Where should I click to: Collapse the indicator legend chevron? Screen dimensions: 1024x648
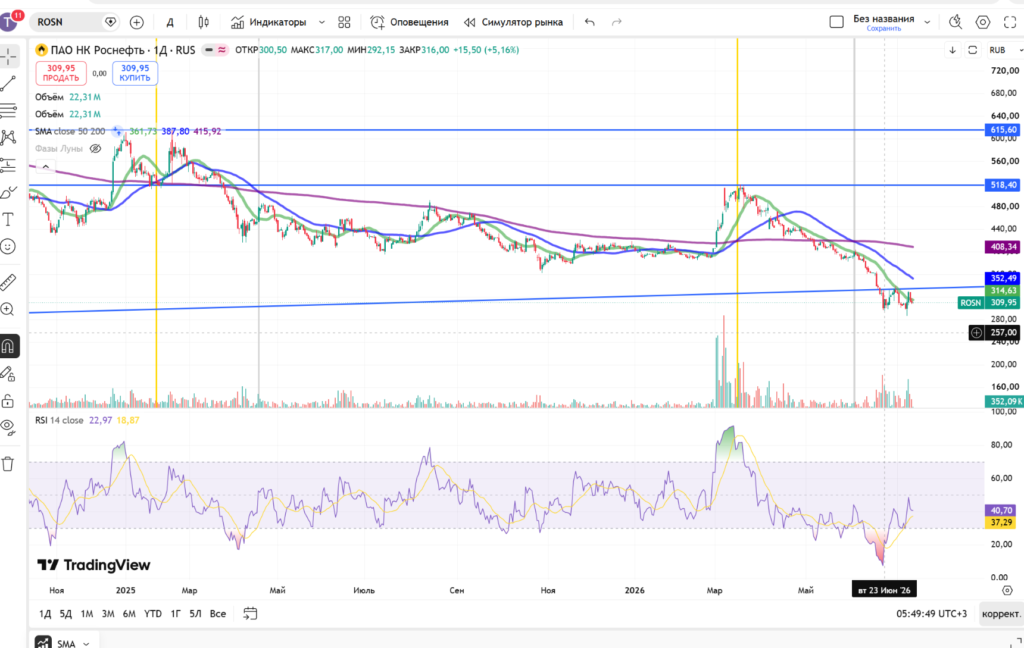[46, 167]
